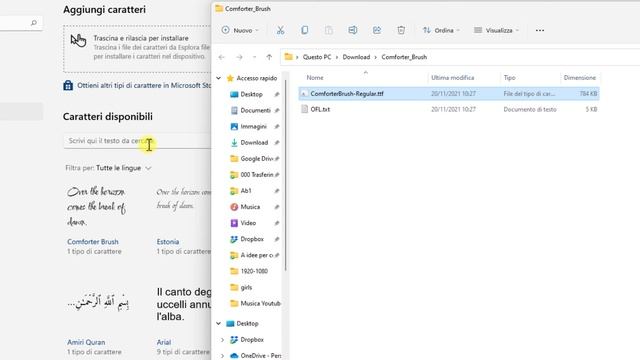The width and height of the screenshot is (640, 360).
Task: Click Questo PC in the address breadcrumb
Action: click(317, 57)
